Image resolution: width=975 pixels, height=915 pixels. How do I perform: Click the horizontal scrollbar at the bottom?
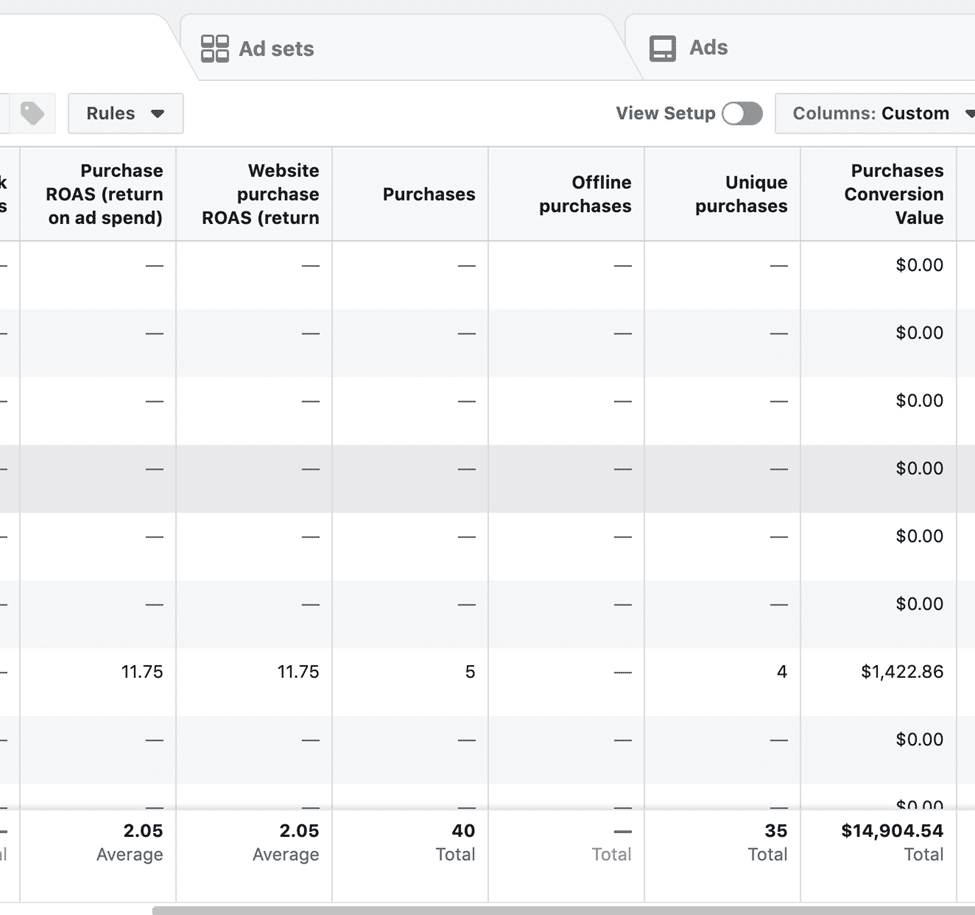(x=563, y=910)
